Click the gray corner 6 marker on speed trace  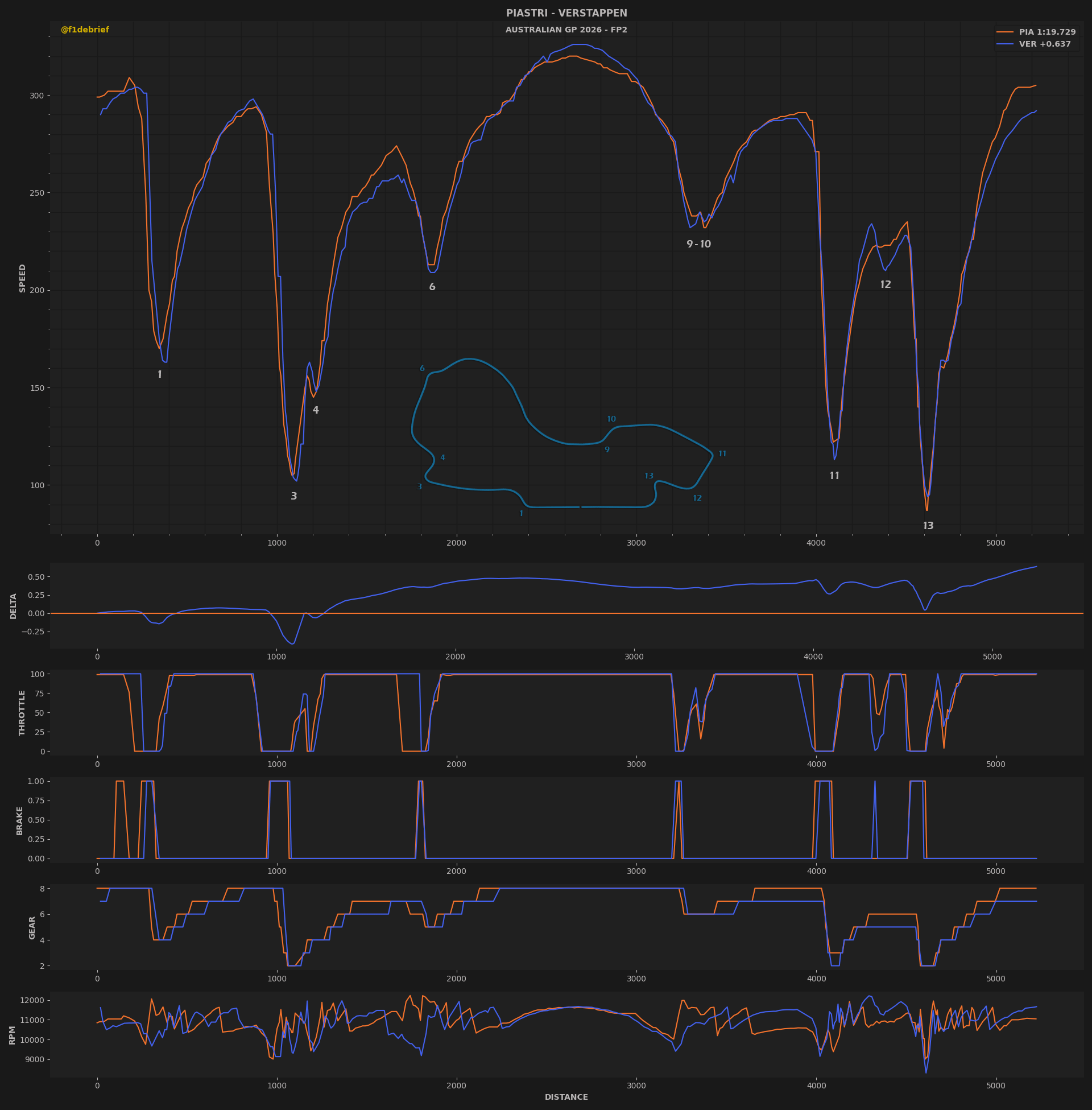coord(432,287)
